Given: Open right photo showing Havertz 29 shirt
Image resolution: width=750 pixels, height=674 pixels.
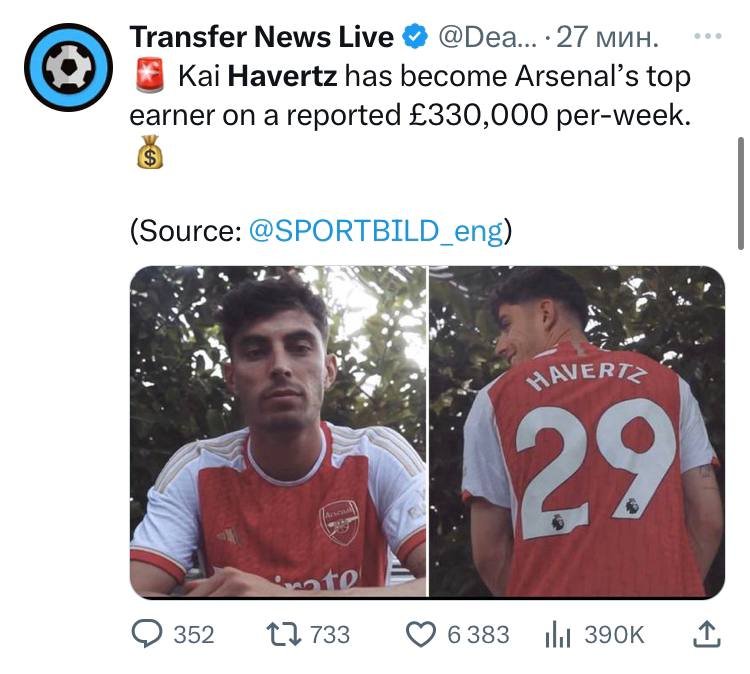Looking at the screenshot, I should 577,431.
